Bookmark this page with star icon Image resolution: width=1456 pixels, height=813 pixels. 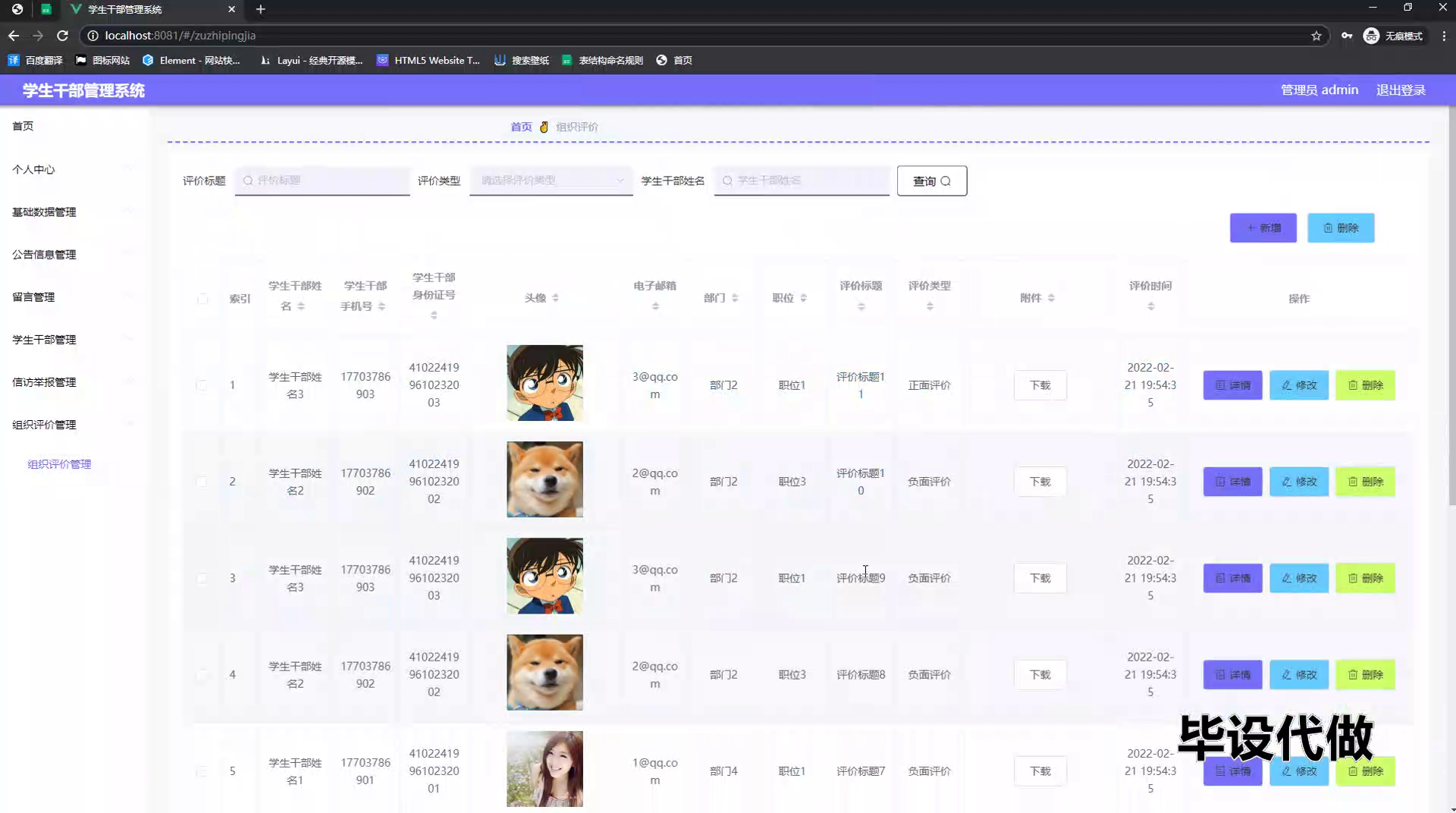(x=1316, y=36)
